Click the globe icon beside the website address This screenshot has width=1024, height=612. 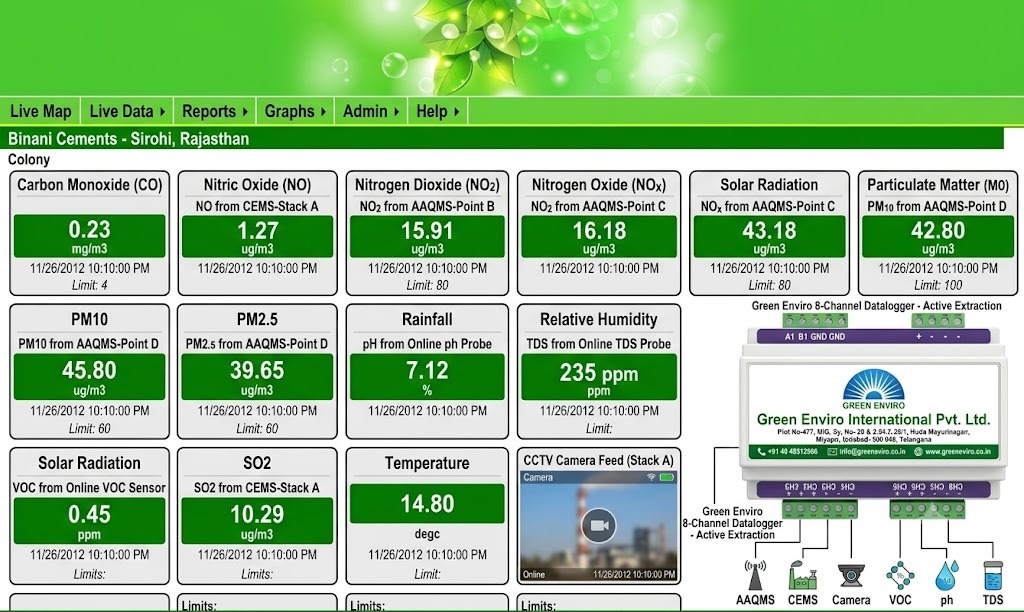coord(918,451)
